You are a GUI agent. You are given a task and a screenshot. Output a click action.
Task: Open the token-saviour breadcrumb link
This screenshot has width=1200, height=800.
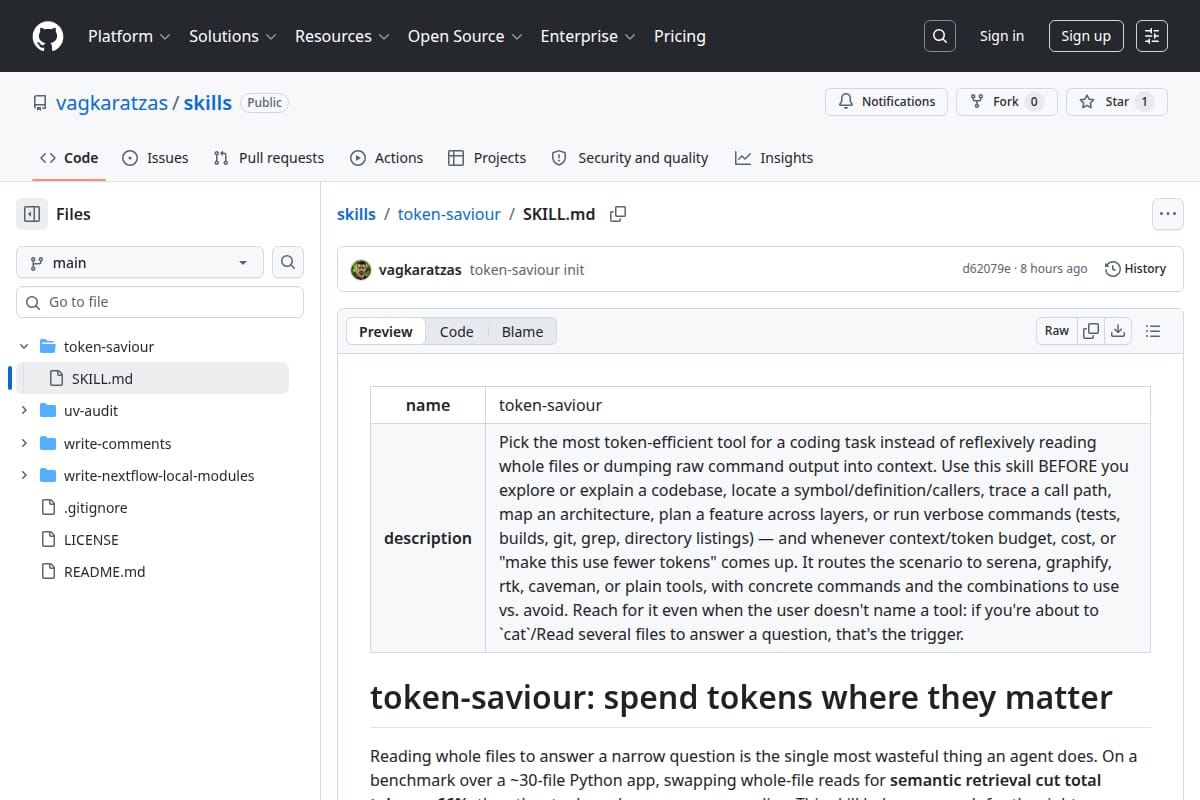pos(449,214)
